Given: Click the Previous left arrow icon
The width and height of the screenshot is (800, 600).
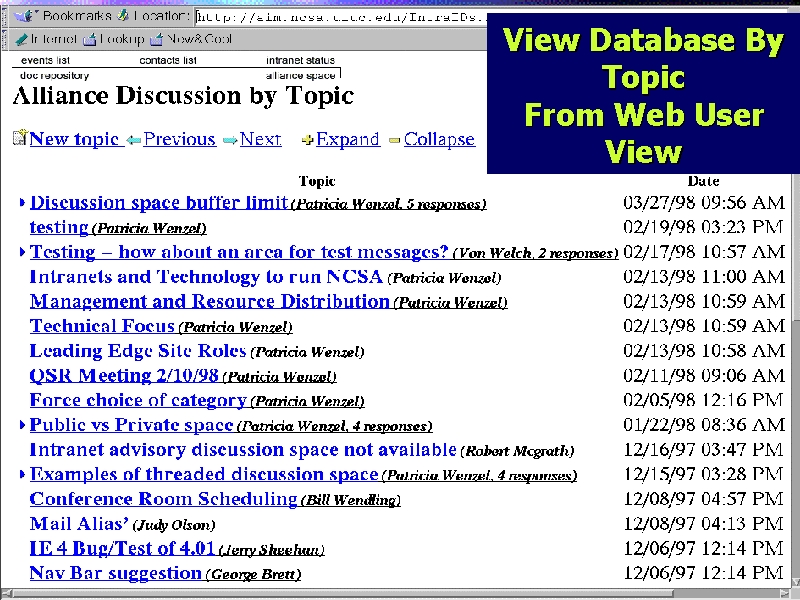Looking at the screenshot, I should (134, 140).
